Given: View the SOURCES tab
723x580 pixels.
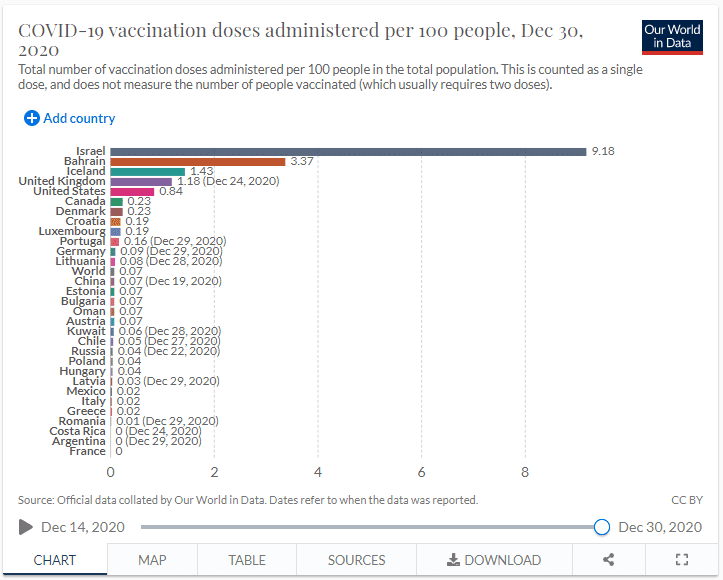Looking at the screenshot, I should pos(357,560).
